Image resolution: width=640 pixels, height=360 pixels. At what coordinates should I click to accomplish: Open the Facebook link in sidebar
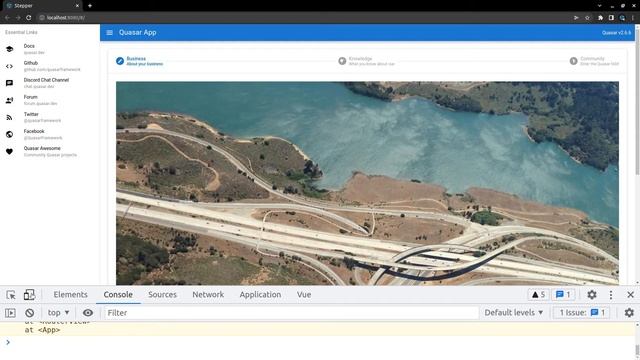coord(50,135)
